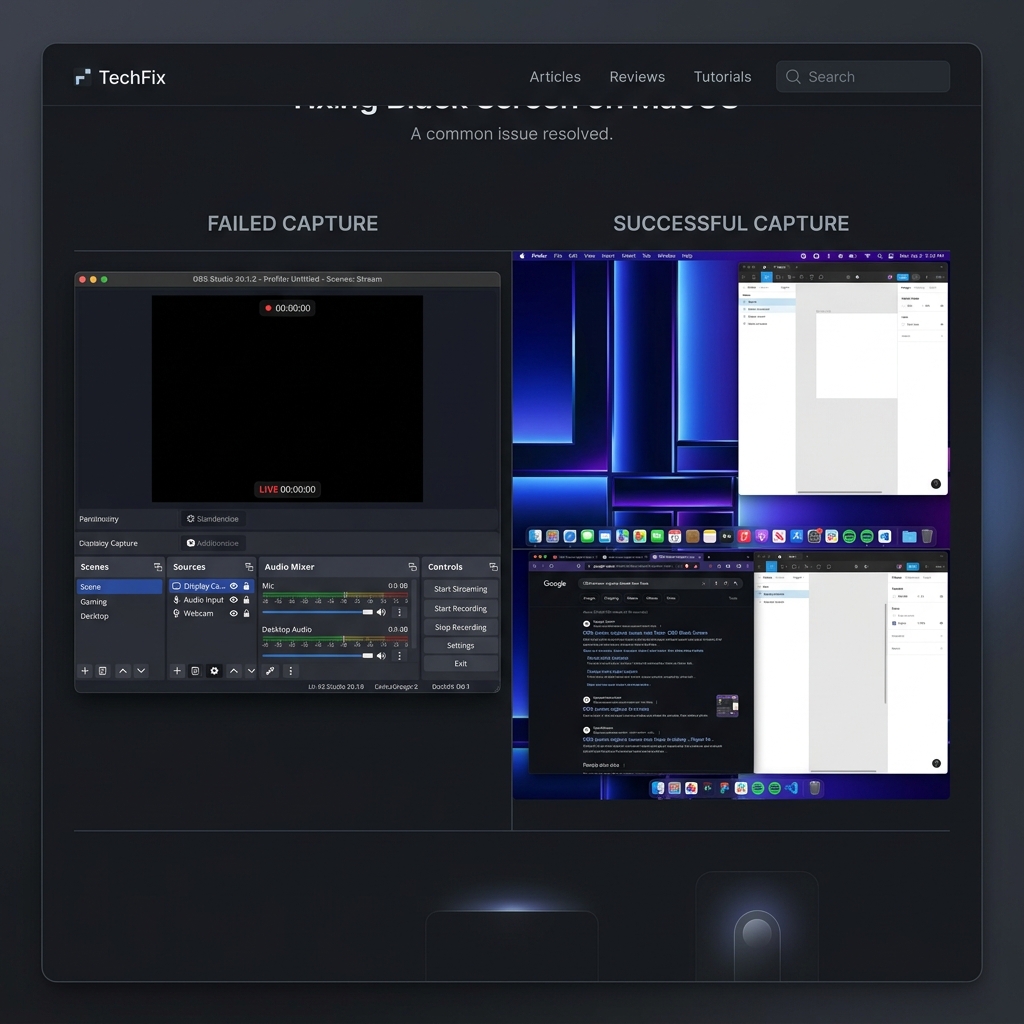The width and height of the screenshot is (1024, 1024).
Task: Undock the Controls panel via its header icon
Action: (x=493, y=567)
